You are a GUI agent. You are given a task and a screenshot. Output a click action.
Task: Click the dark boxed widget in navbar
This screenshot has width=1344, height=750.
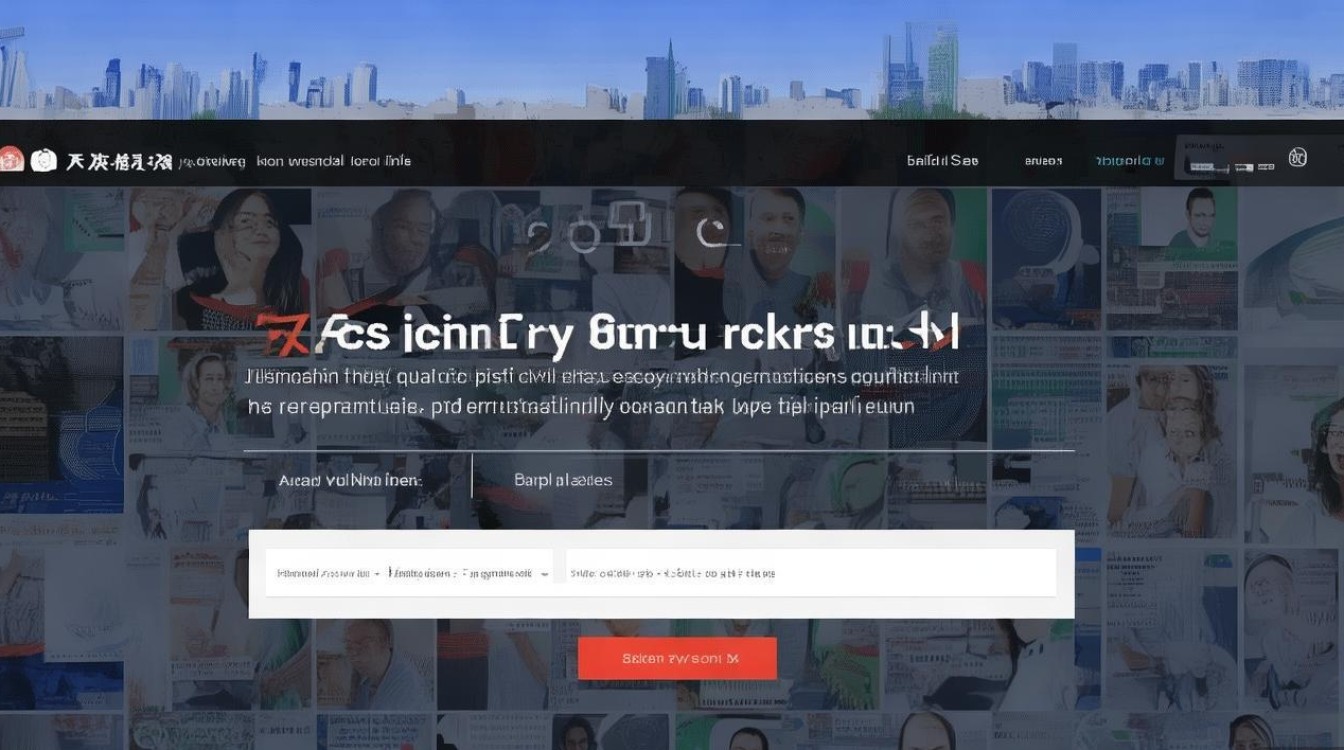click(x=1227, y=160)
